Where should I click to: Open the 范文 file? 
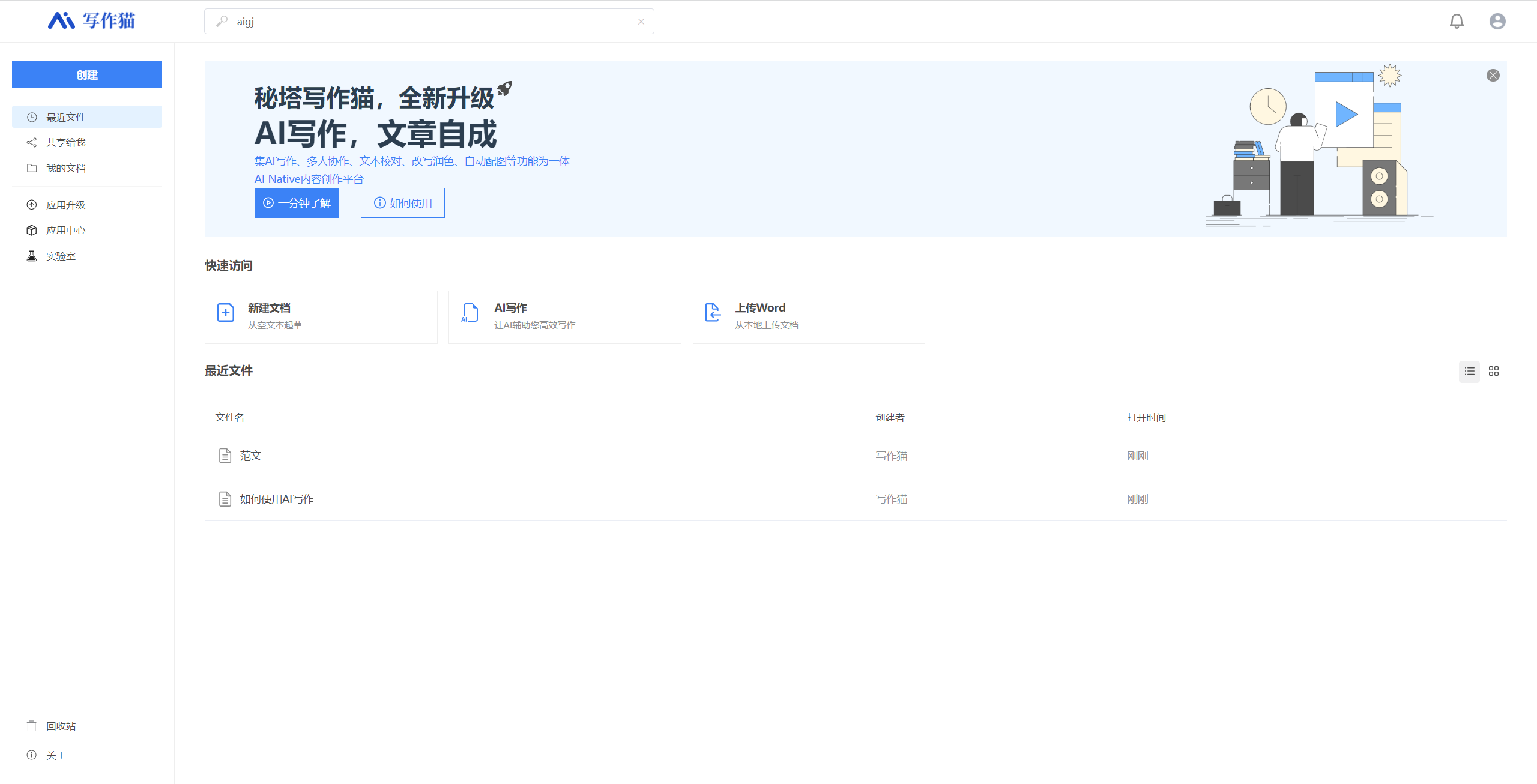click(x=250, y=456)
